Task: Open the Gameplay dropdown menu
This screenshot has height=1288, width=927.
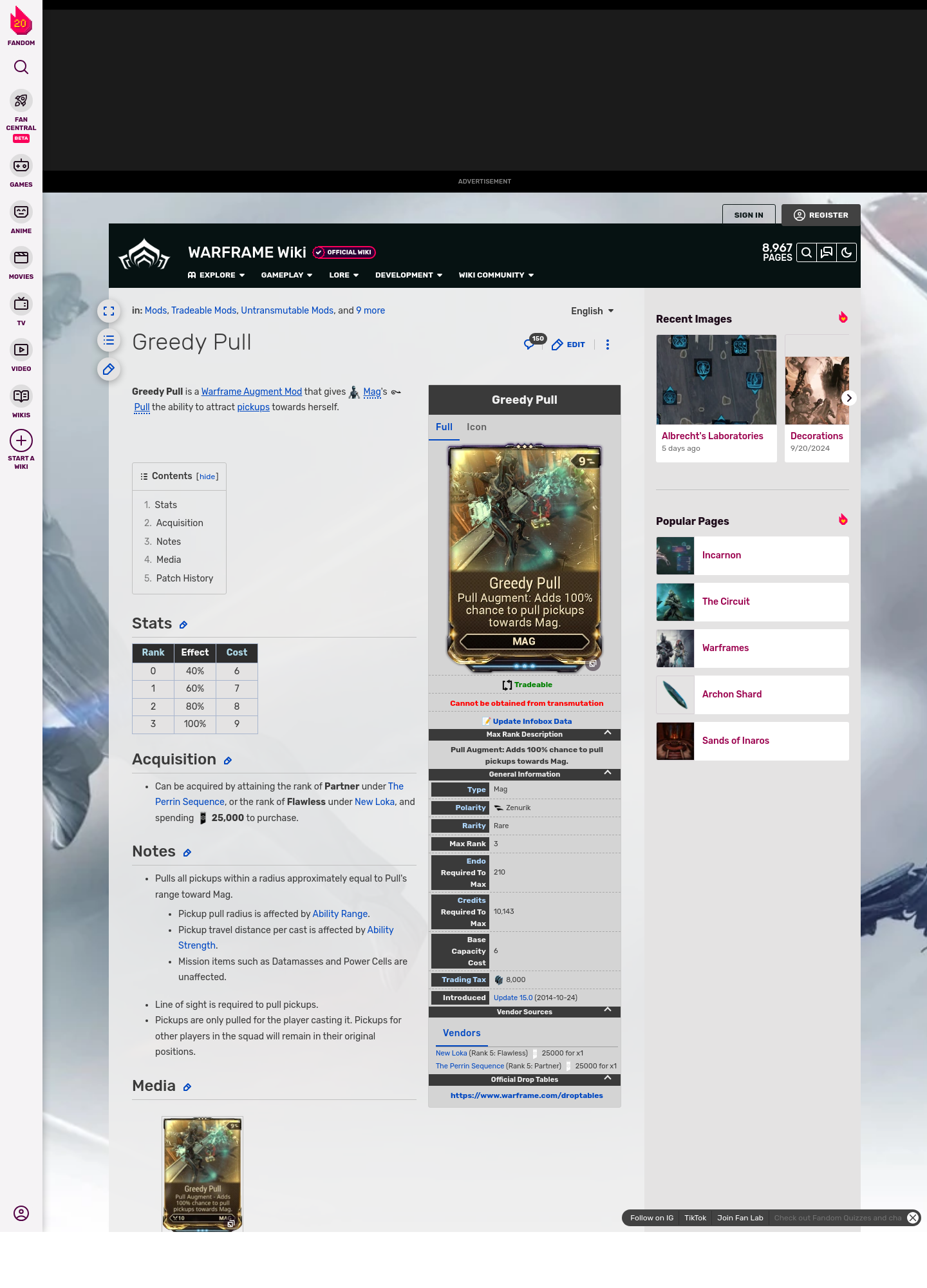Action: point(286,275)
